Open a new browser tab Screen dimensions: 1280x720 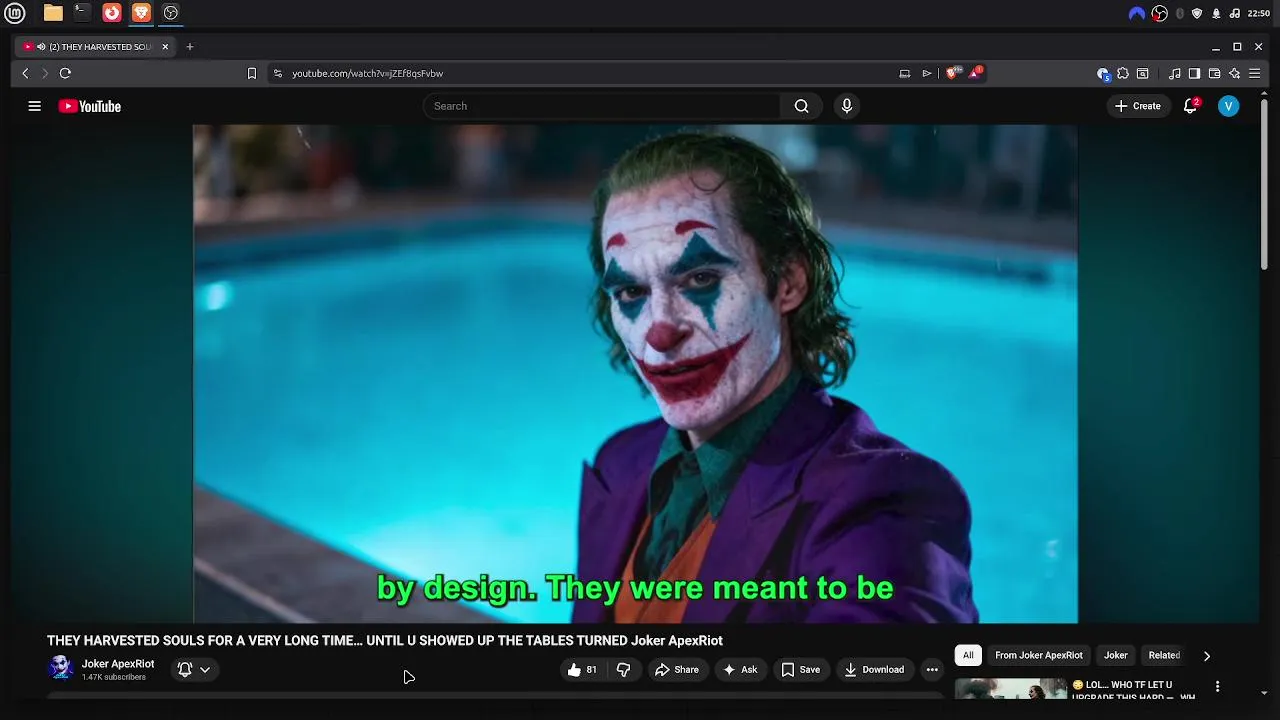click(x=190, y=47)
